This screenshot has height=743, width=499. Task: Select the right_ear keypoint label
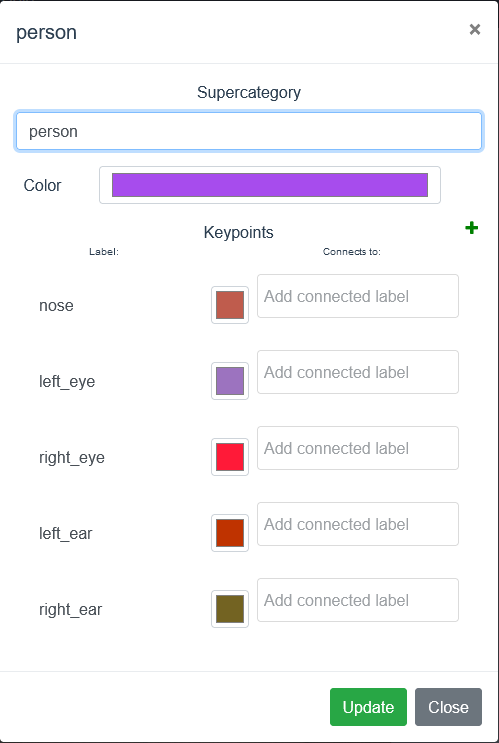pyautogui.click(x=70, y=609)
